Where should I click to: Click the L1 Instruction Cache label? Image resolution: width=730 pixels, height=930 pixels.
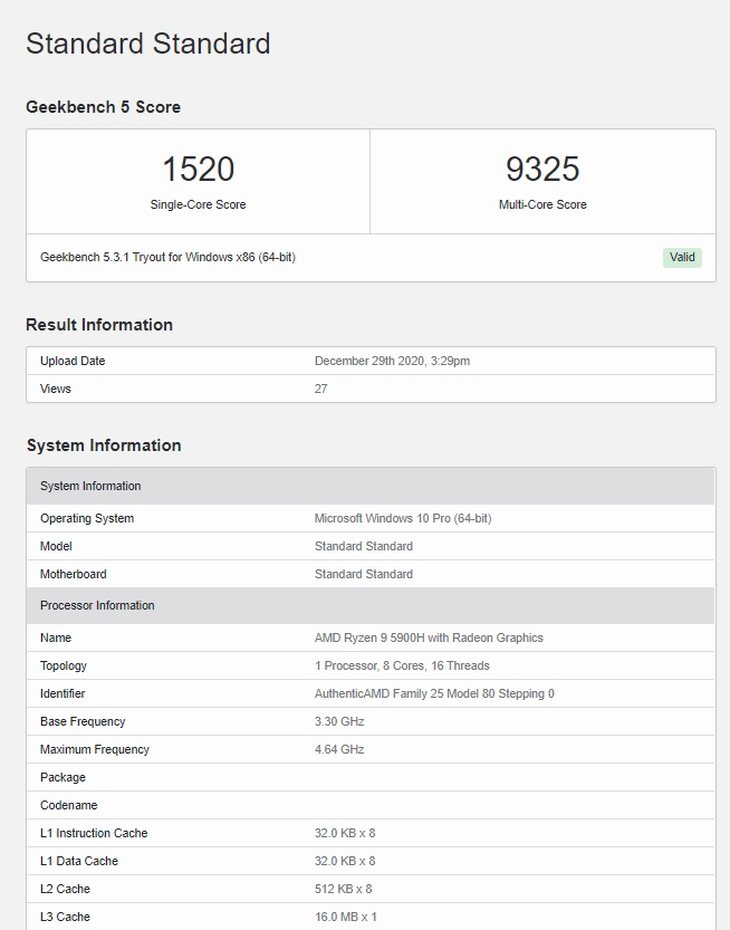coord(94,833)
